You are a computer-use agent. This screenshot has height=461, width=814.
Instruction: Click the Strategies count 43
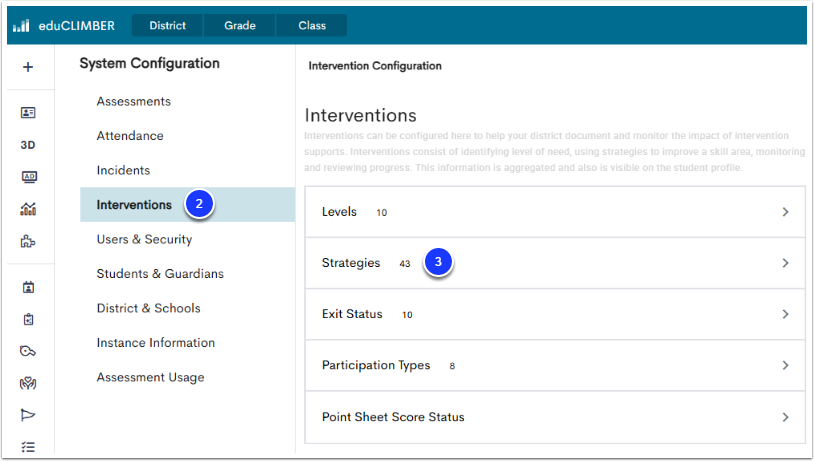(405, 264)
